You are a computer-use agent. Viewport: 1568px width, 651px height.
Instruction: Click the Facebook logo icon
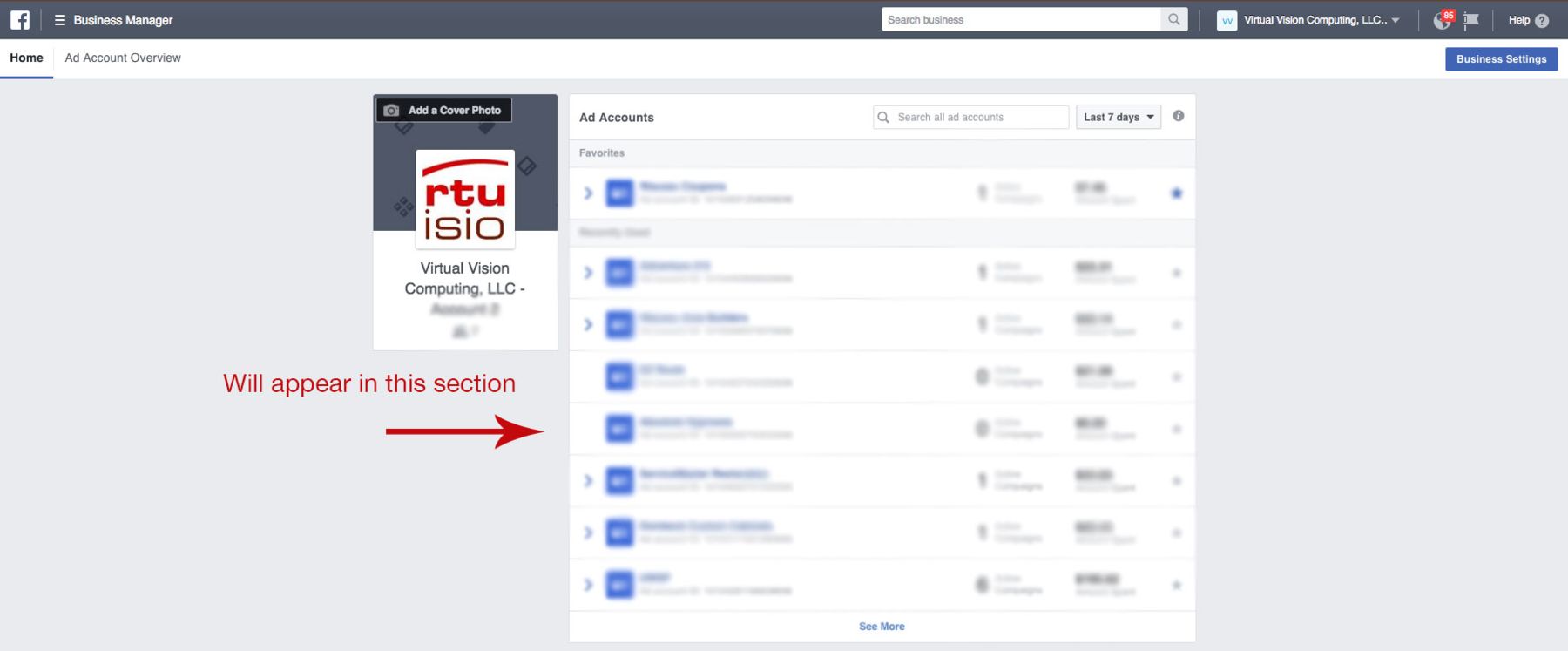[19, 19]
